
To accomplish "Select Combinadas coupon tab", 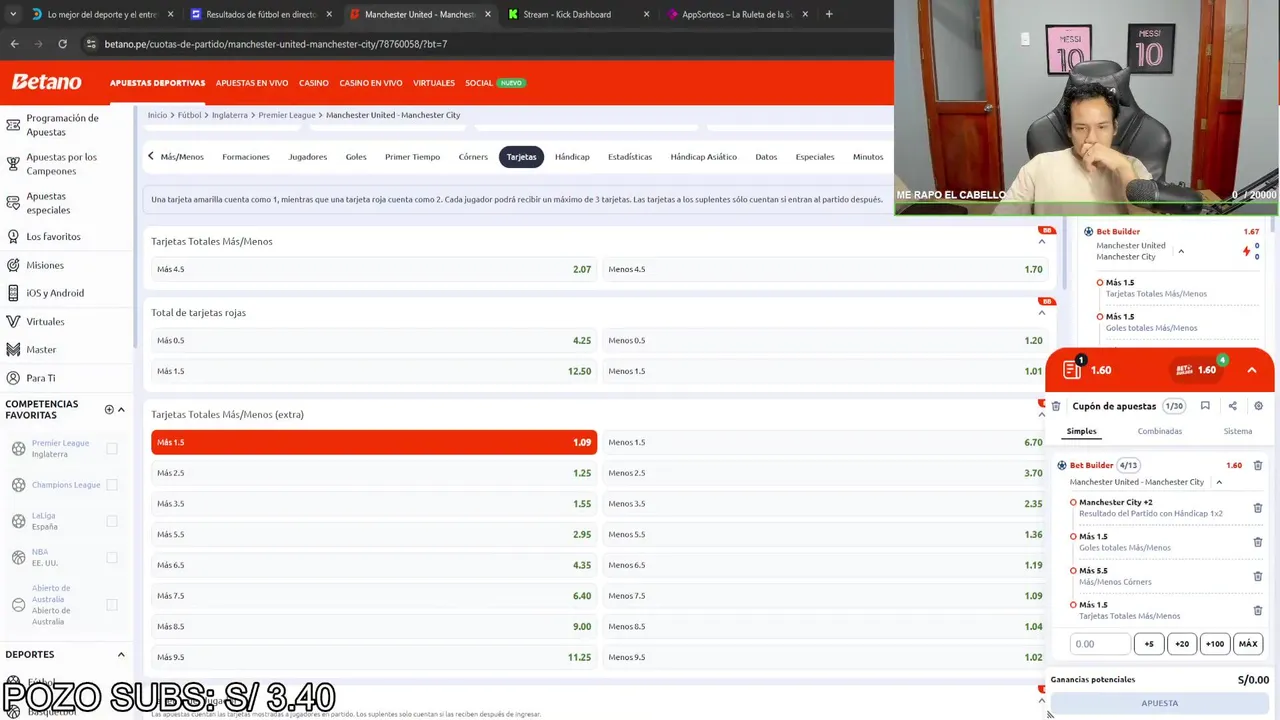I will point(1160,431).
